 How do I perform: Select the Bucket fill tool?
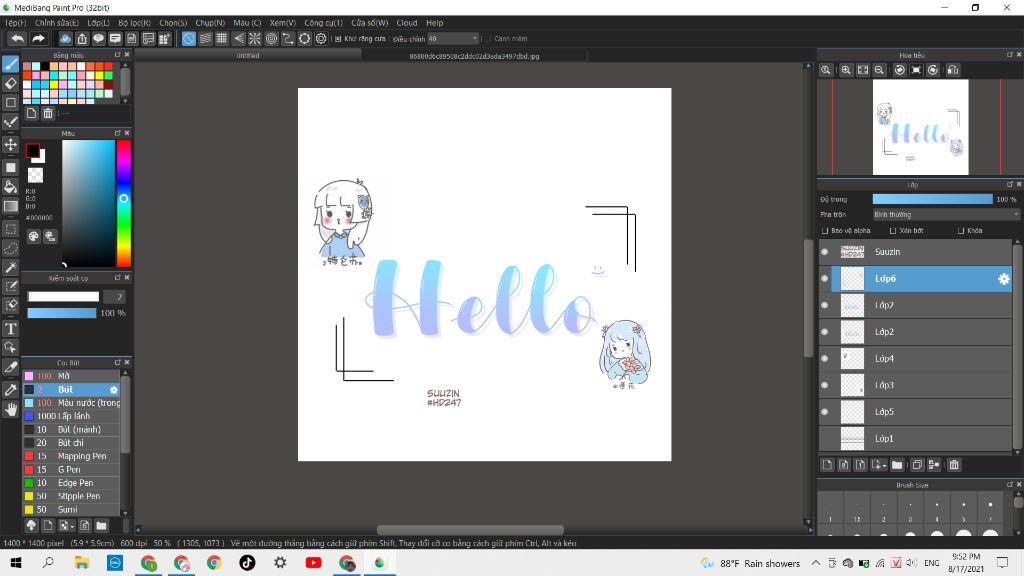[10, 187]
